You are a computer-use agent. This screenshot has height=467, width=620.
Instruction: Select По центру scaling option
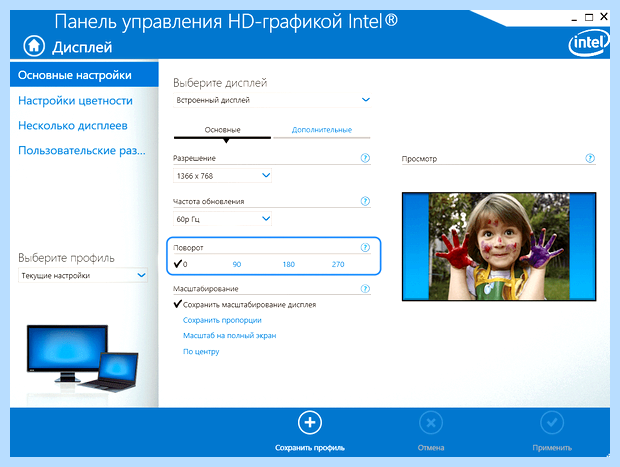201,352
